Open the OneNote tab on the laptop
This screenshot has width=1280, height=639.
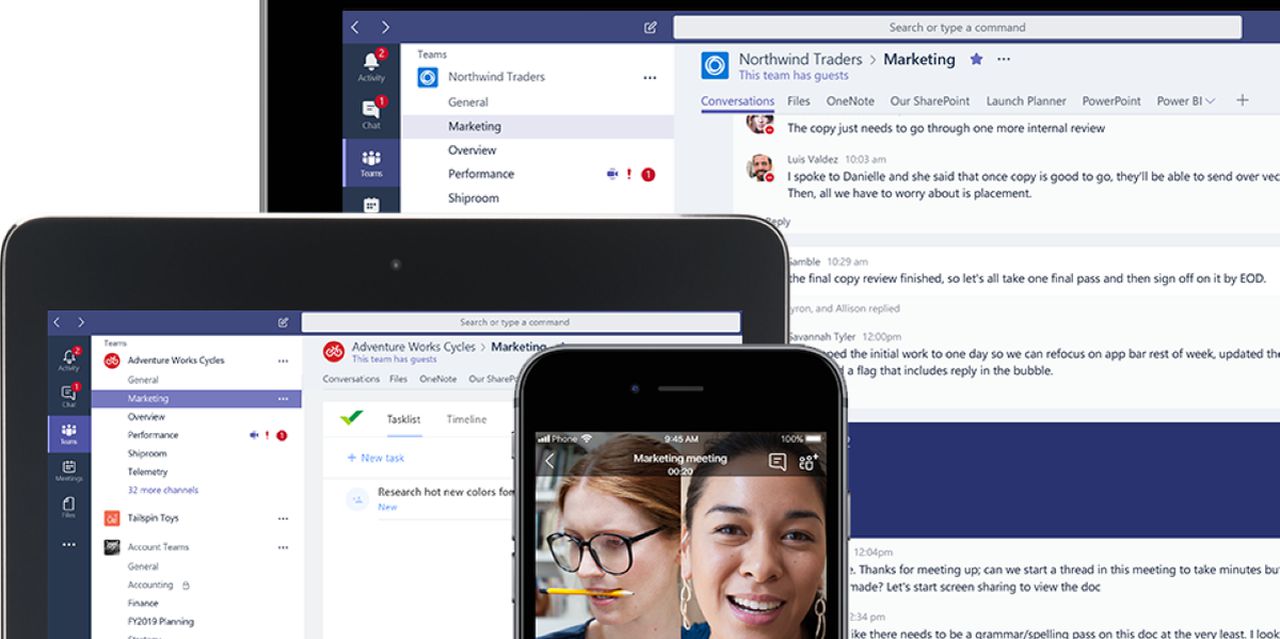[850, 101]
